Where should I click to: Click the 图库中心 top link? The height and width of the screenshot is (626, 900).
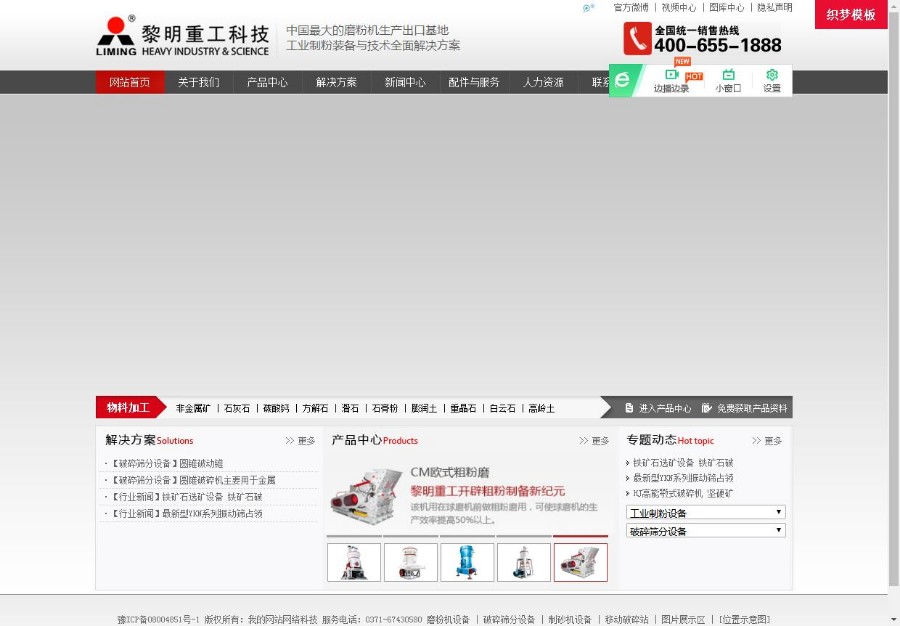click(x=727, y=7)
